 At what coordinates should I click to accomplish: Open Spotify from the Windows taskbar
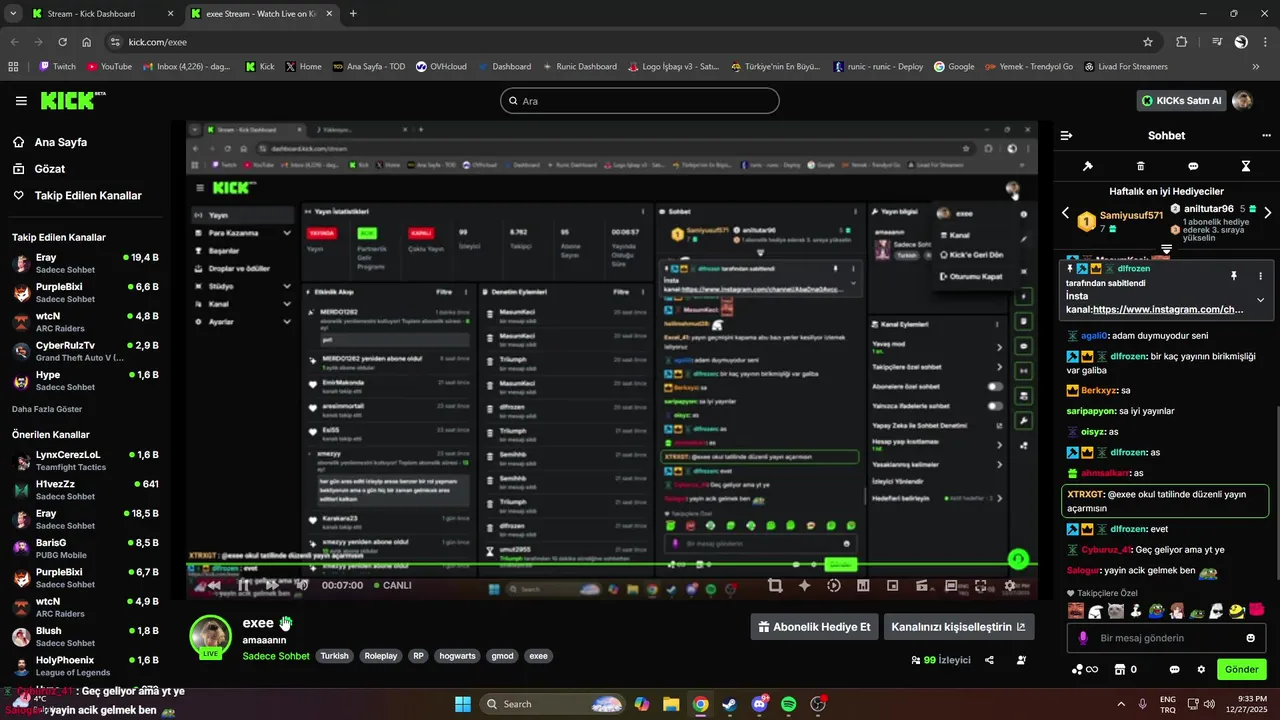click(x=788, y=704)
